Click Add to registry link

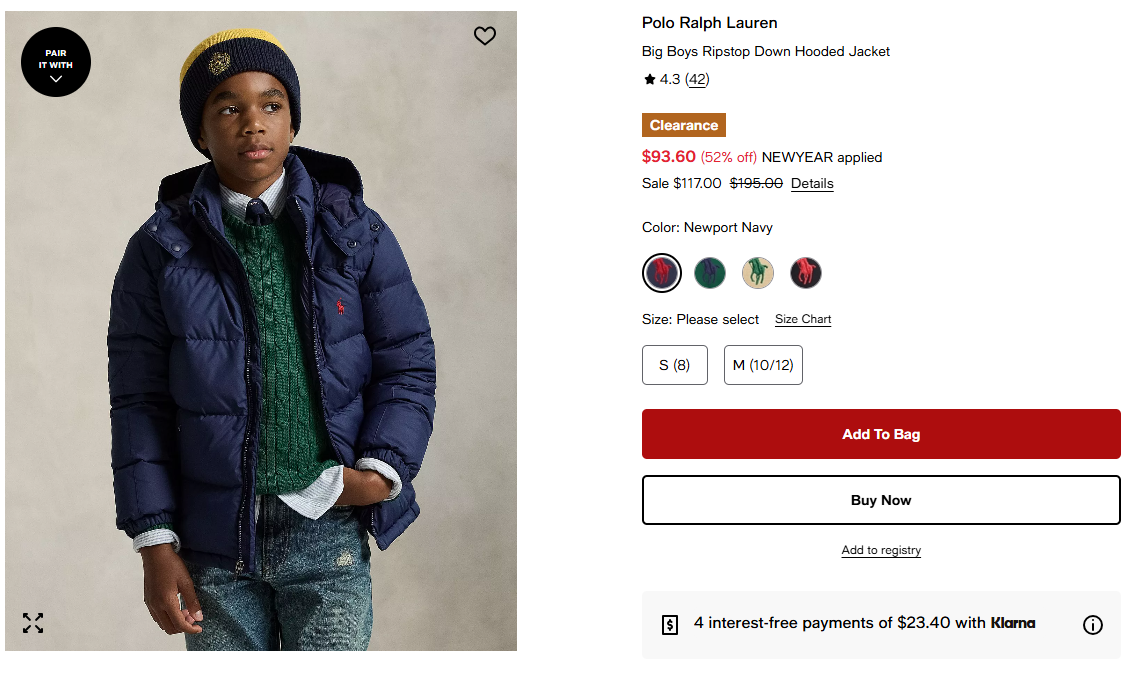tap(881, 551)
